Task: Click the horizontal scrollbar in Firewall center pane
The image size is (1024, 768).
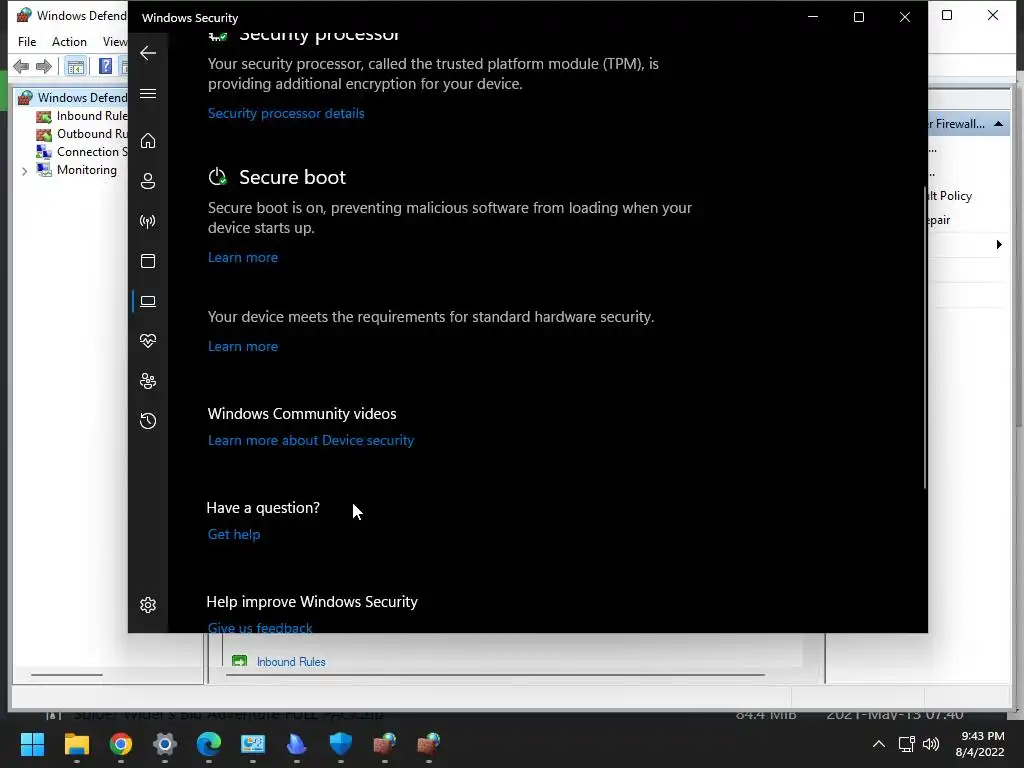Action: point(495,675)
